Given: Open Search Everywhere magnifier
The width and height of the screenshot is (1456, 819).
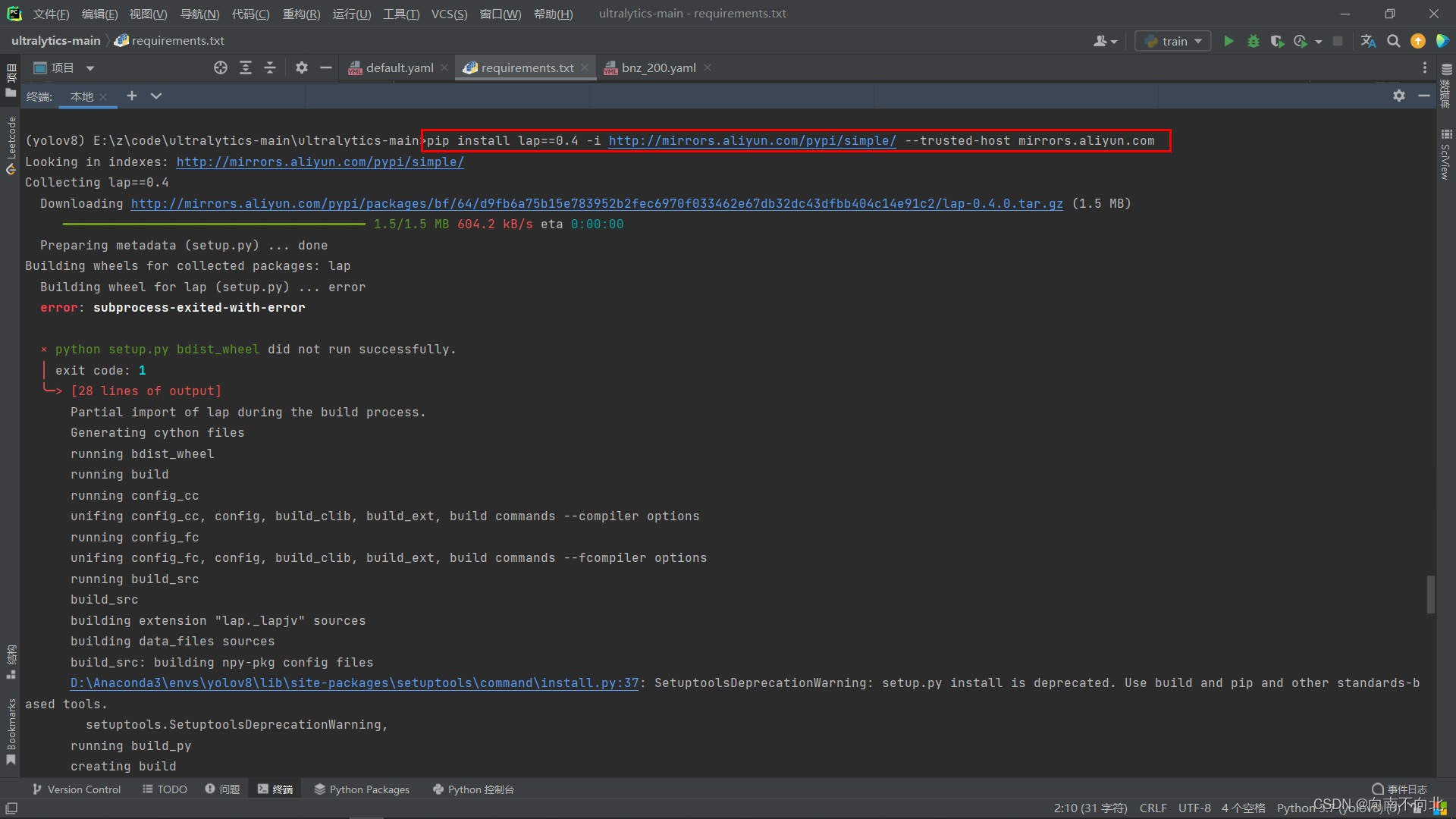Looking at the screenshot, I should 1393,41.
